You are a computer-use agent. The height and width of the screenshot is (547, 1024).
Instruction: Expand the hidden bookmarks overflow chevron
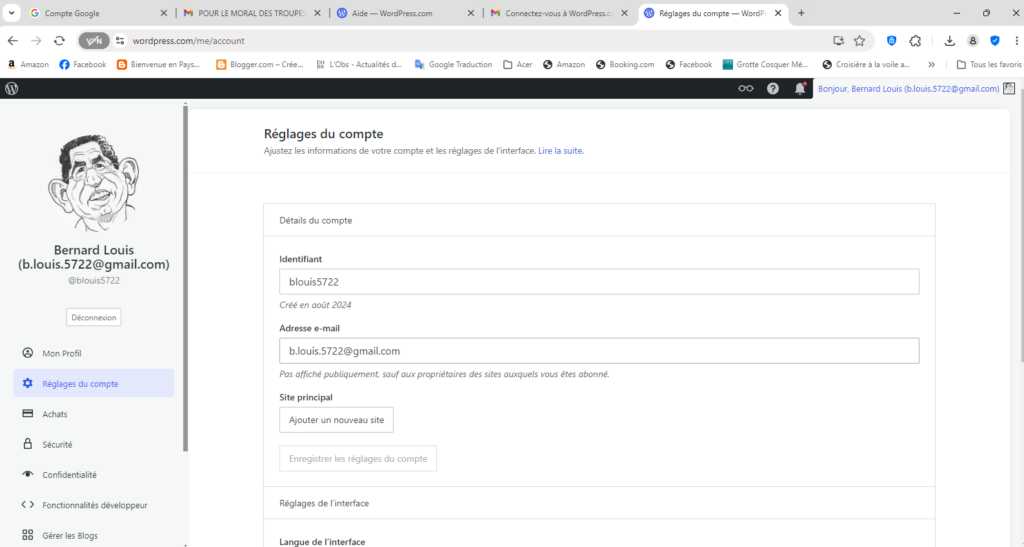click(932, 64)
